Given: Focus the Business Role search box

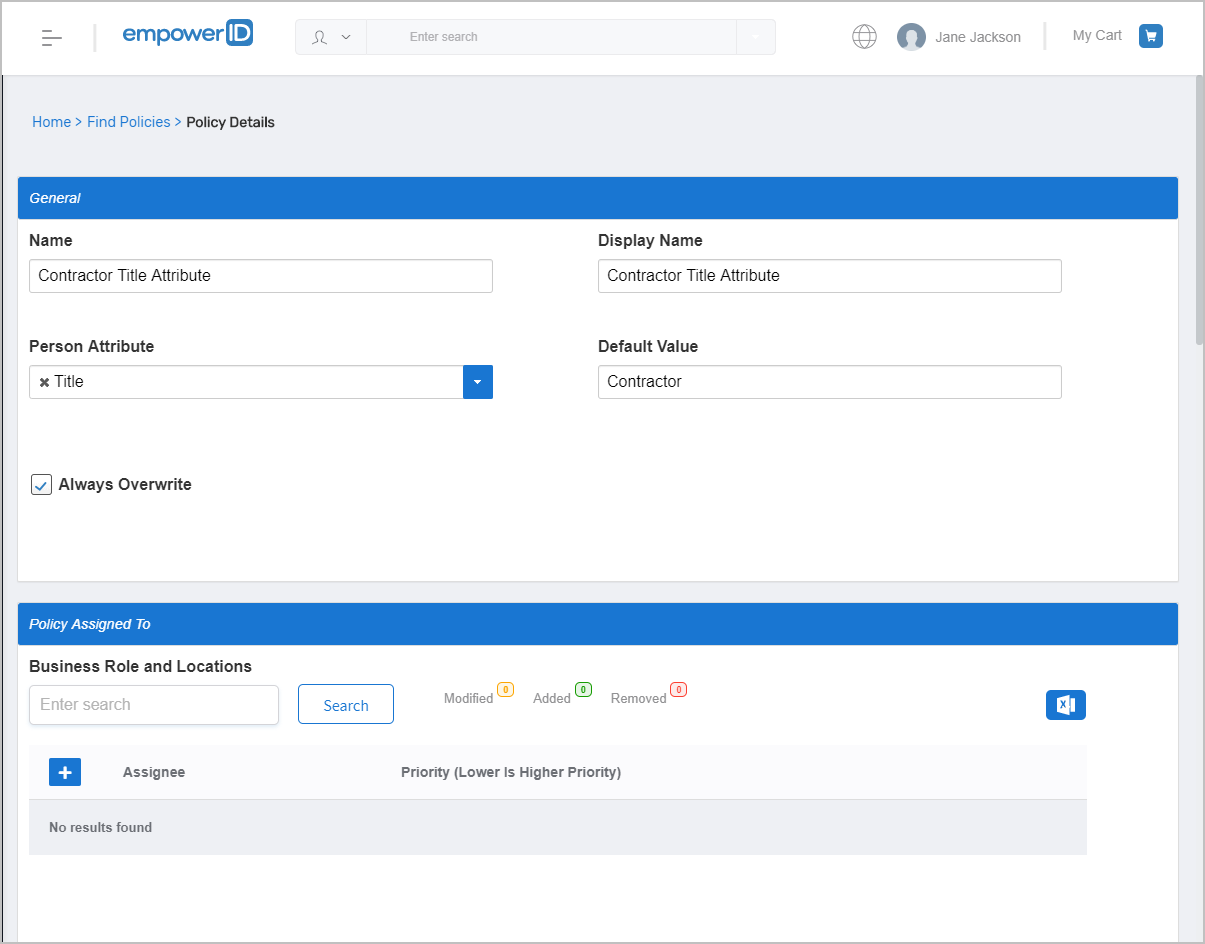Looking at the screenshot, I should (154, 705).
